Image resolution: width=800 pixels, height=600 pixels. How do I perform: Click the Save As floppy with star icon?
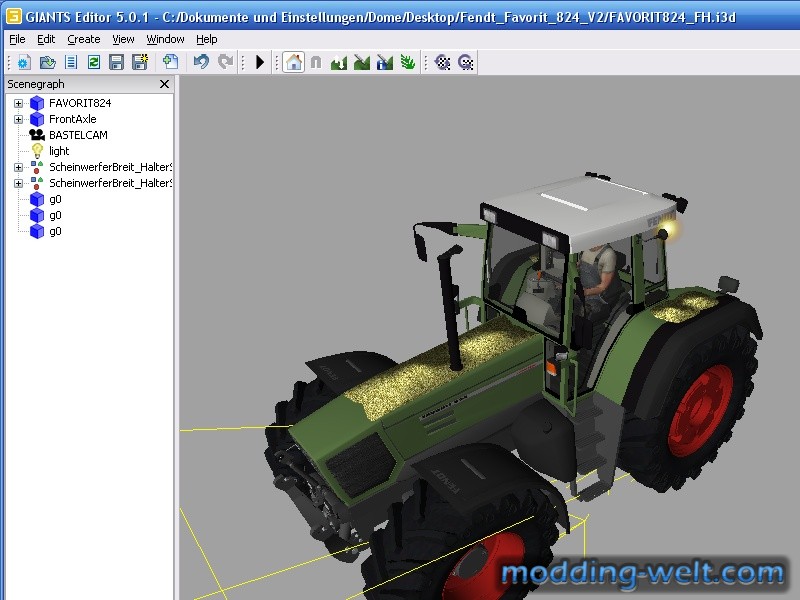pos(140,62)
